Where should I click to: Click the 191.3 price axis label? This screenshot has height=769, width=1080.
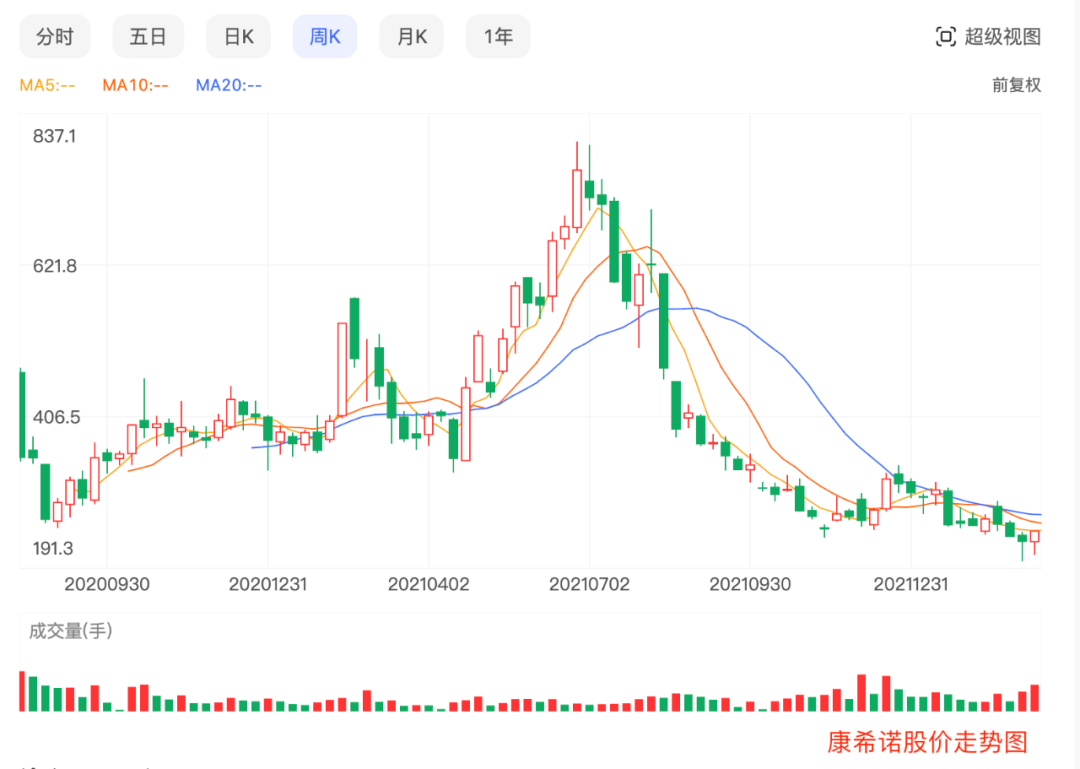click(53, 548)
